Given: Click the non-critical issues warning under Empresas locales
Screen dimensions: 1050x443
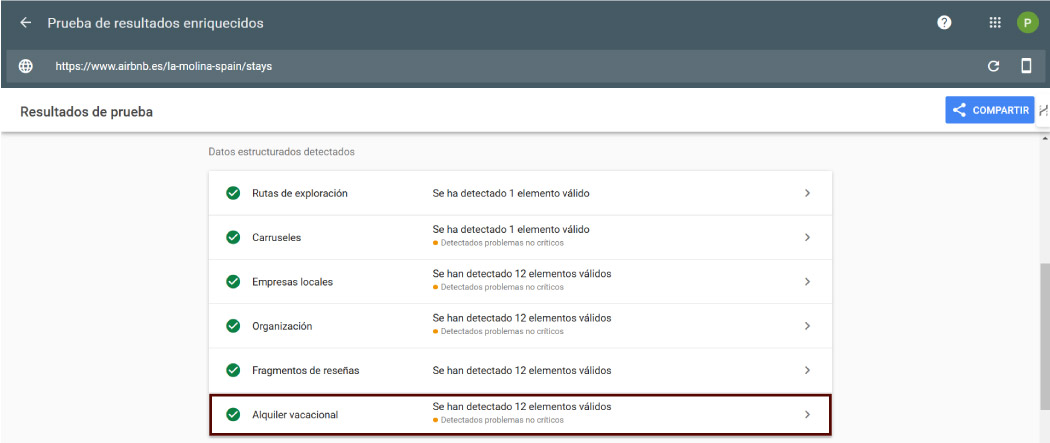Looking at the screenshot, I should (x=498, y=287).
